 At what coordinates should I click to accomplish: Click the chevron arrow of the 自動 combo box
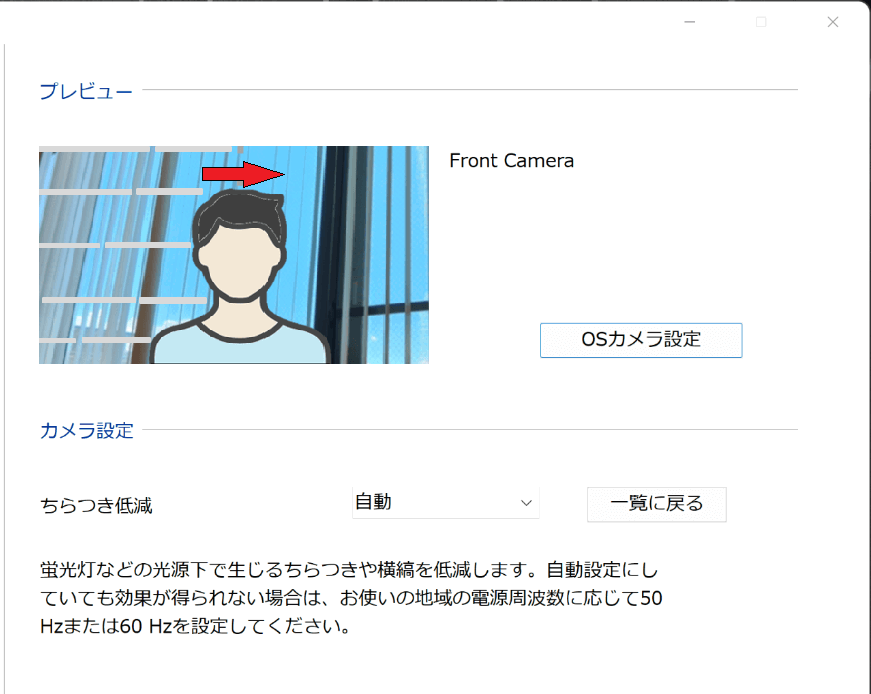[526, 503]
